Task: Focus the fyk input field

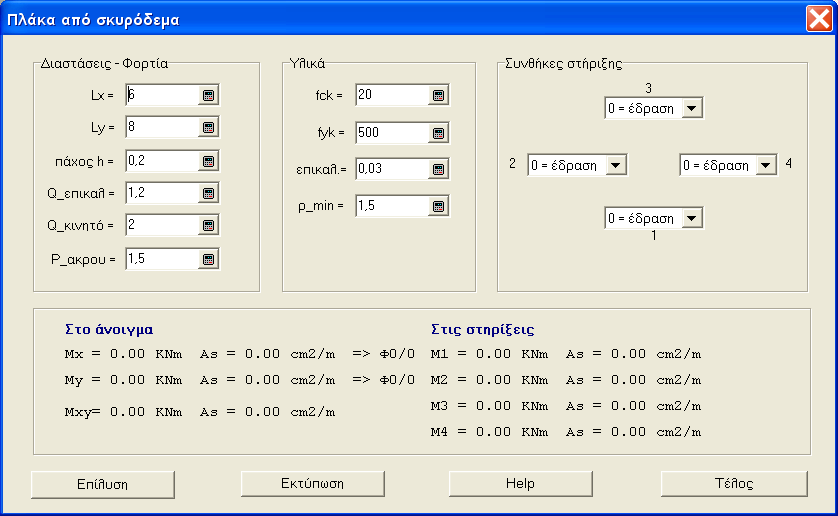Action: click(392, 133)
